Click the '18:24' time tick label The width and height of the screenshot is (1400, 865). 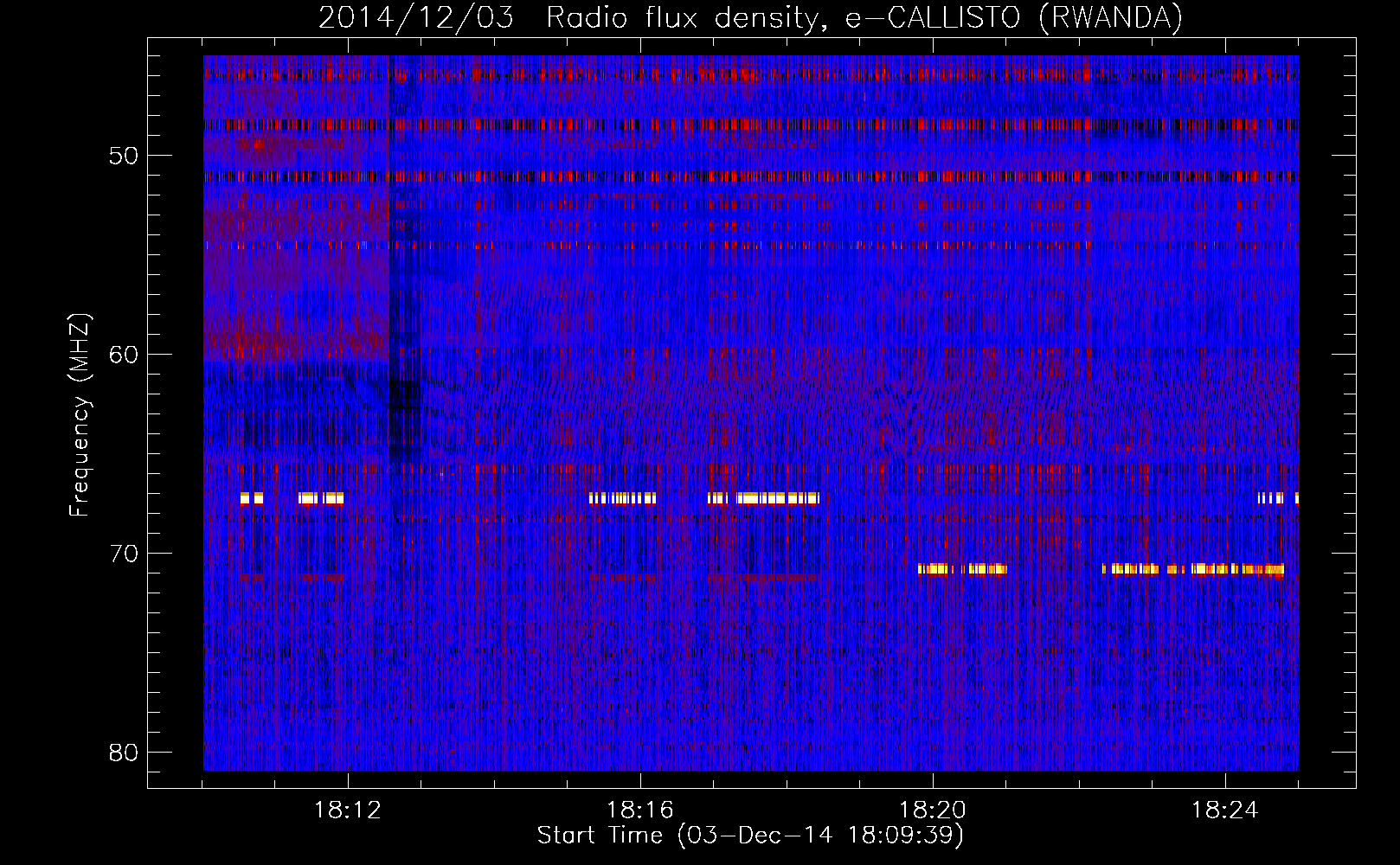(x=1225, y=811)
